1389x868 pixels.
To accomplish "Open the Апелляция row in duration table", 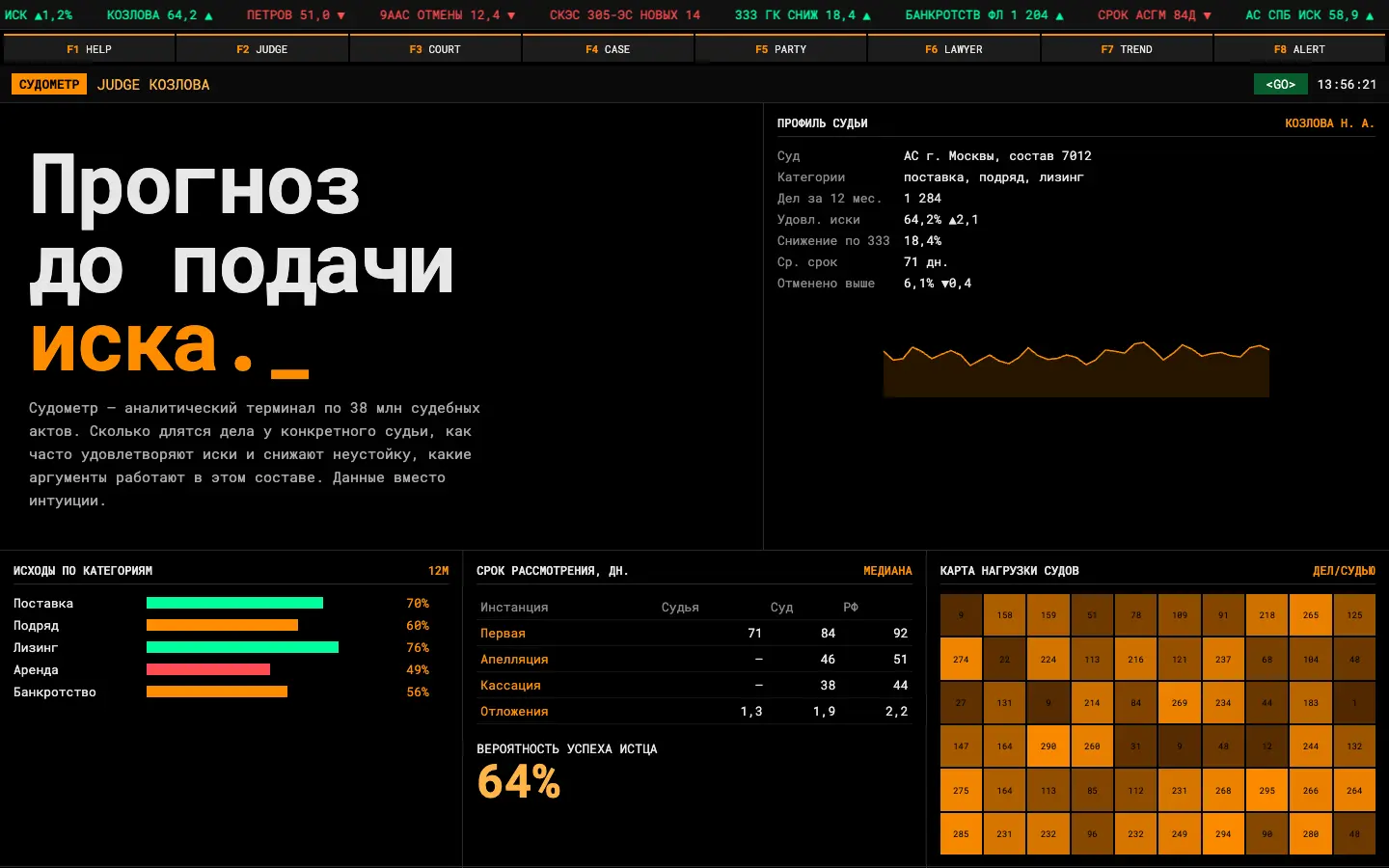I will pyautogui.click(x=694, y=659).
